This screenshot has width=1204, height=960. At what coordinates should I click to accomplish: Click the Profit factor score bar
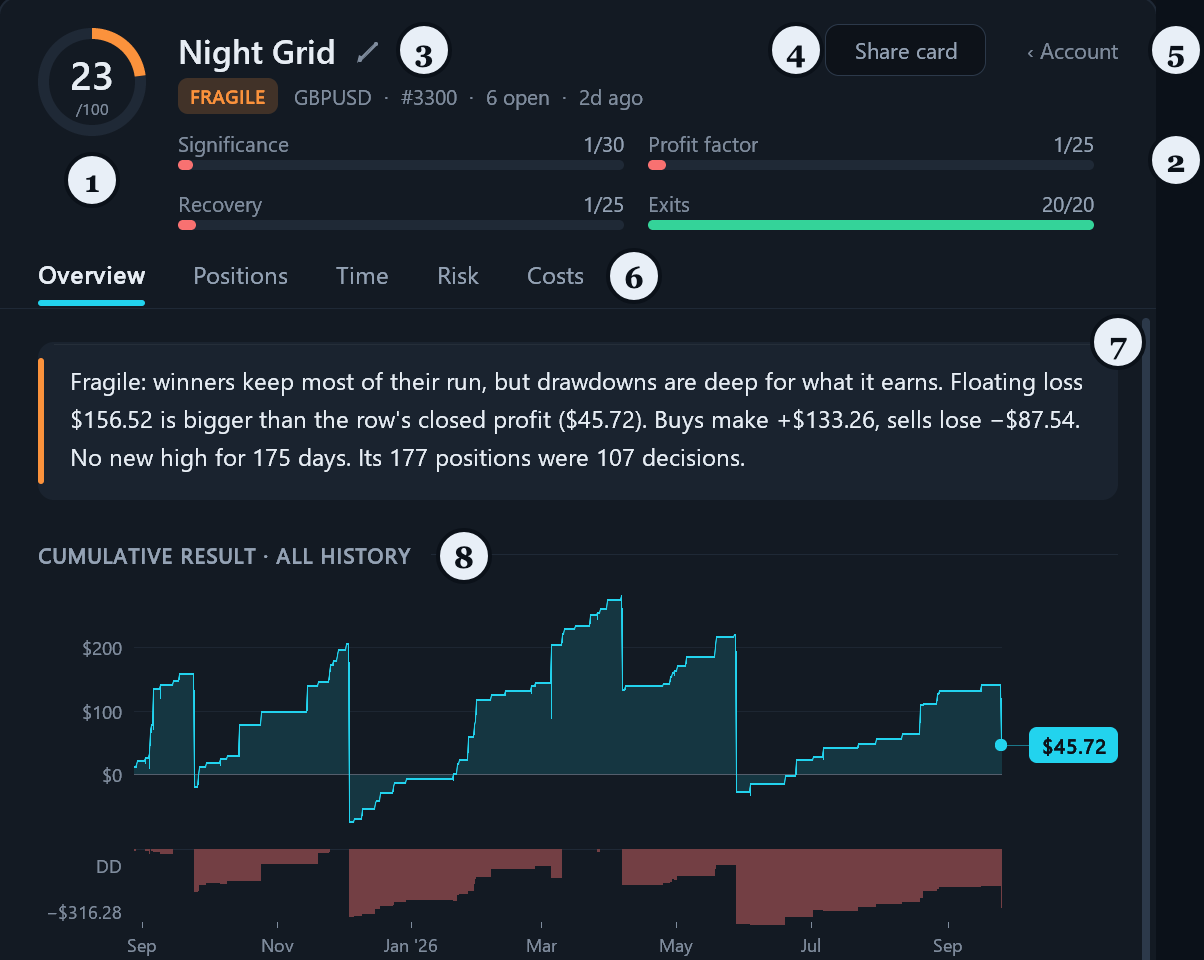871,164
